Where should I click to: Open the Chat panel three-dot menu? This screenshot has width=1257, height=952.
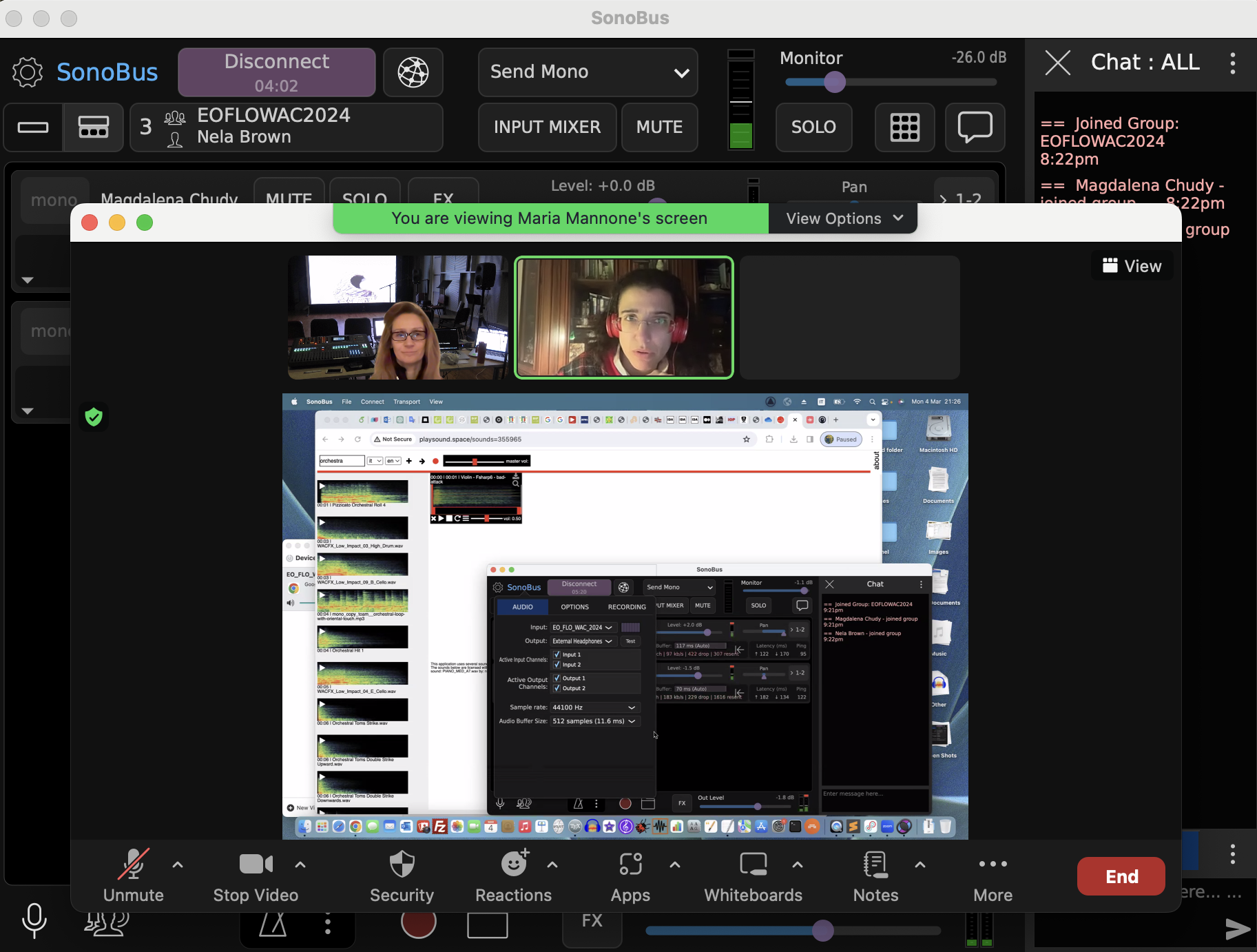pos(1232,63)
